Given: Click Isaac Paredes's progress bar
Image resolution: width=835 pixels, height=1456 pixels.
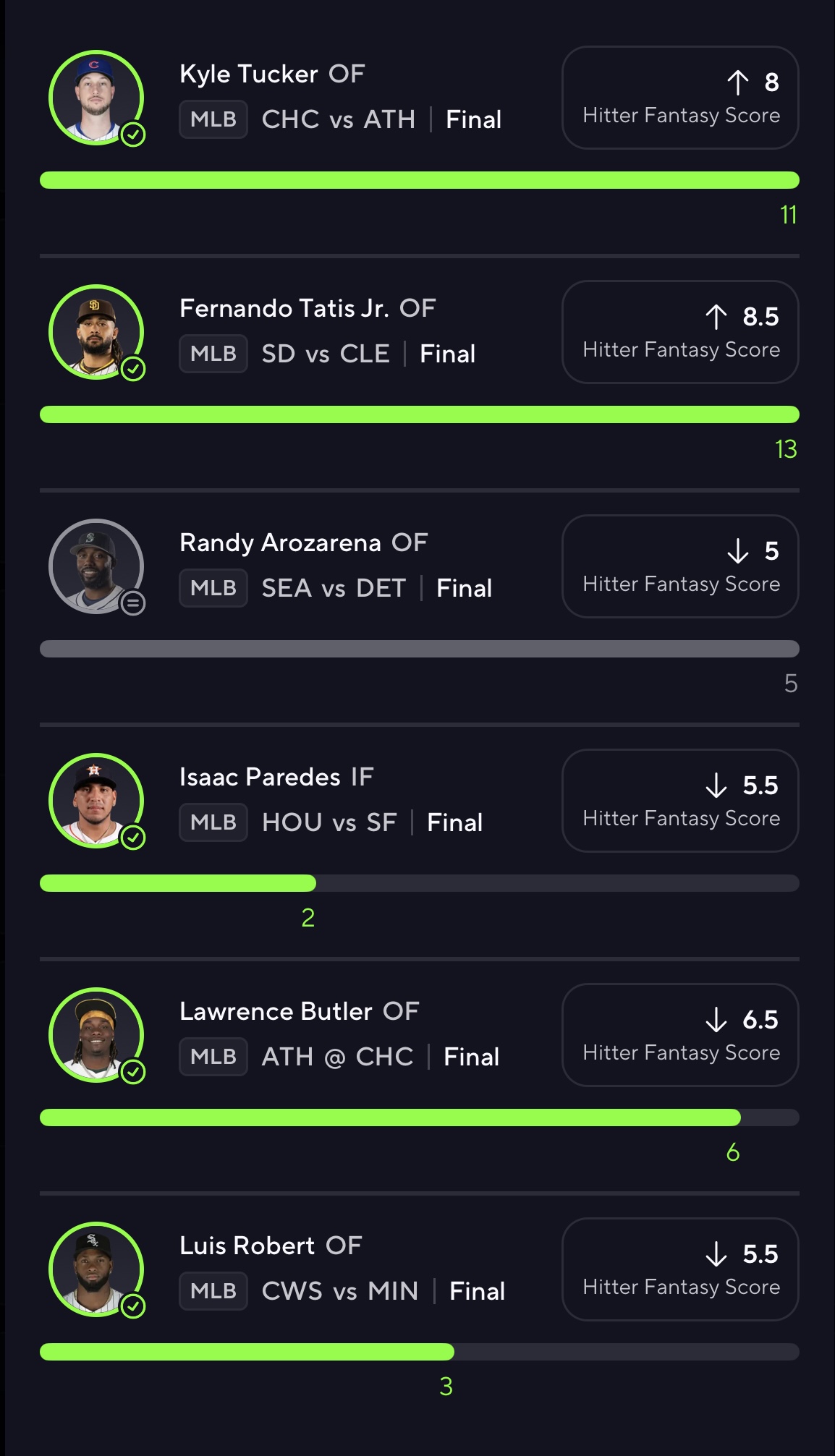Looking at the screenshot, I should point(420,883).
